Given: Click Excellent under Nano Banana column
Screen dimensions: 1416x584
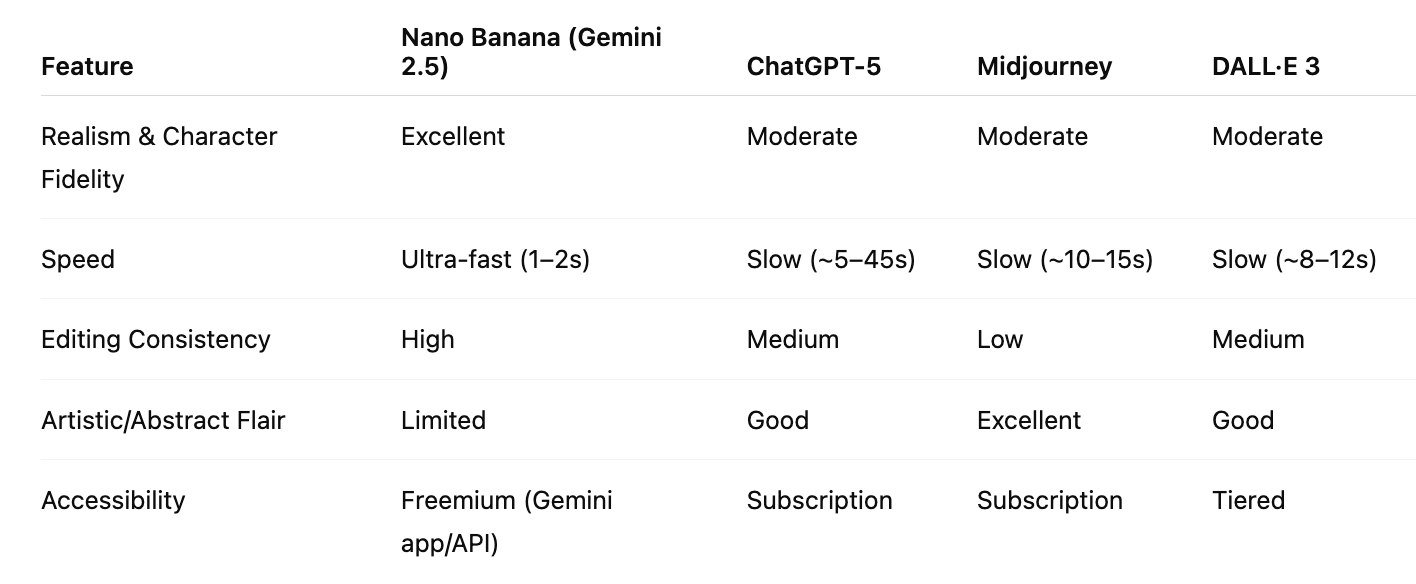Looking at the screenshot, I should click(453, 137).
